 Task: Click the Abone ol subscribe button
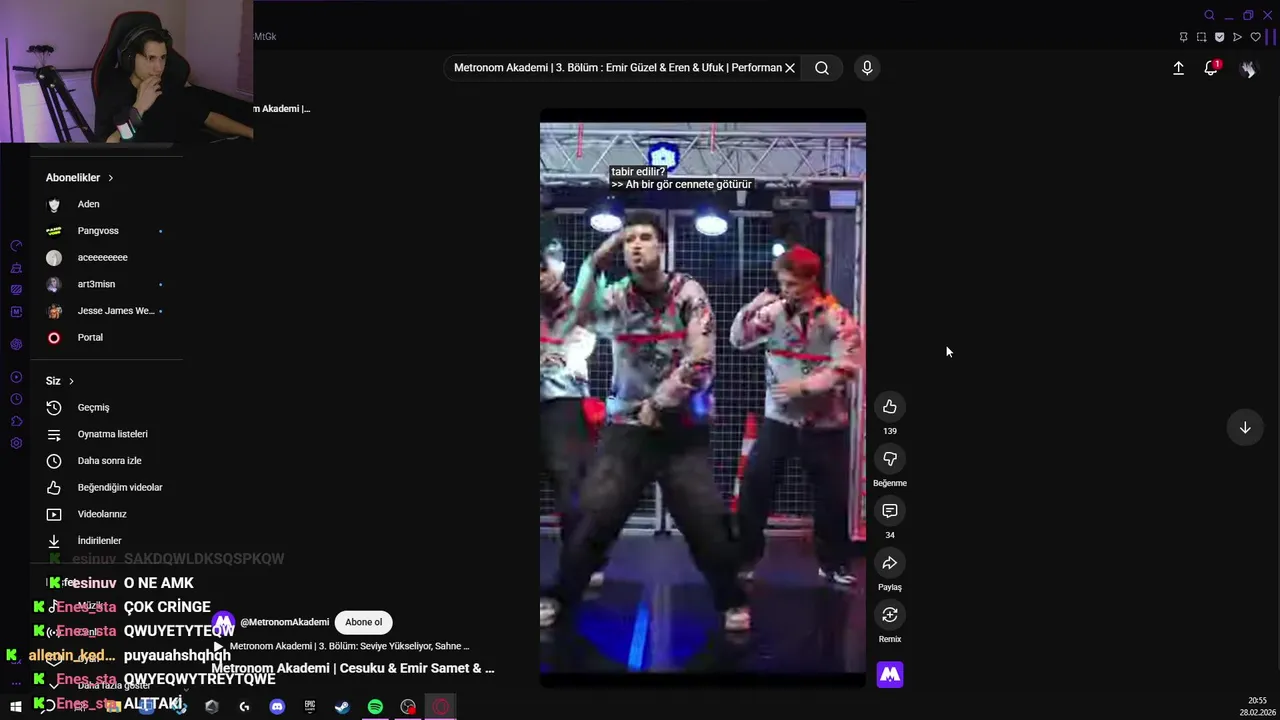(x=363, y=622)
